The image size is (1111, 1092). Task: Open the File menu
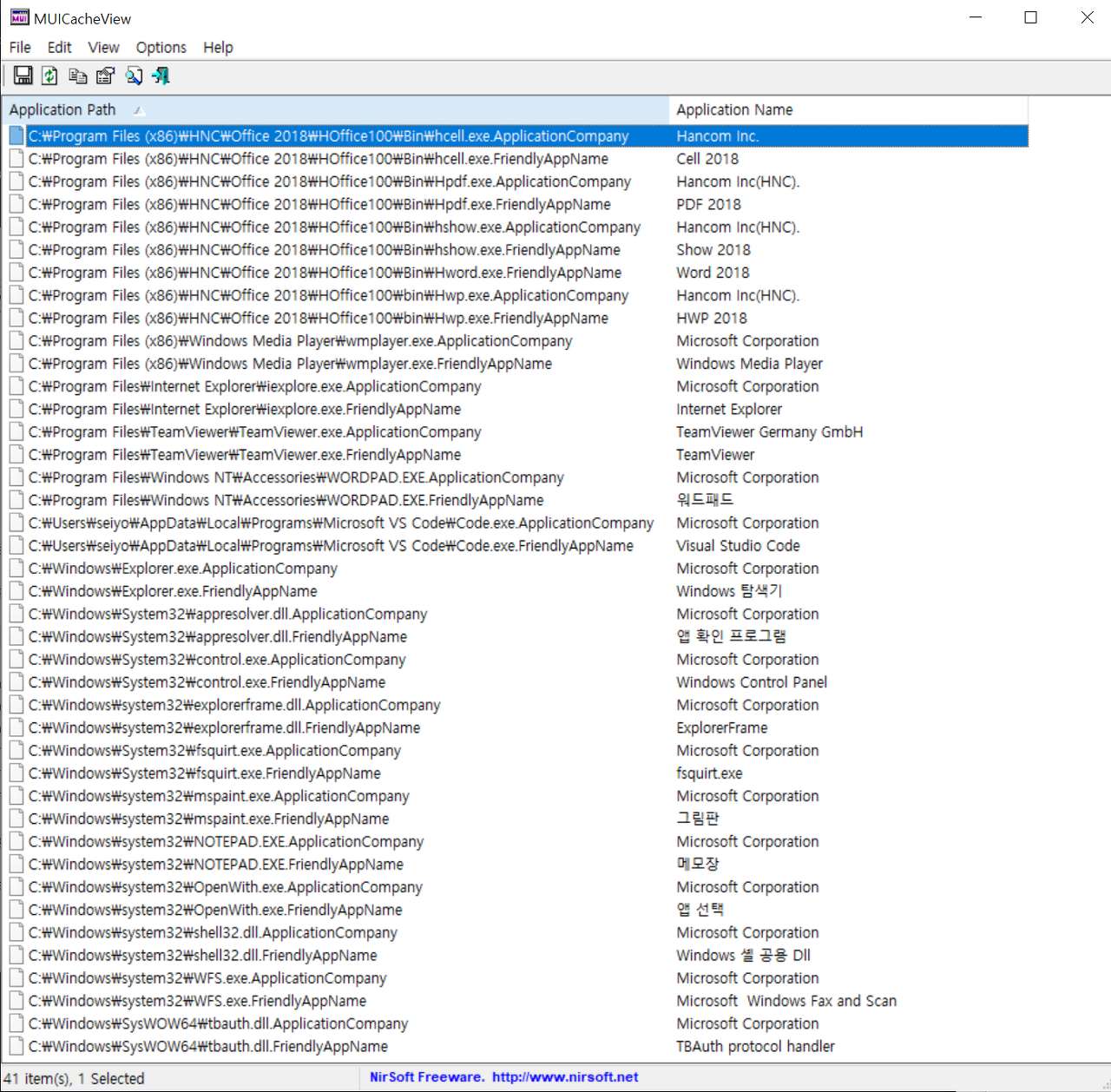coord(19,47)
